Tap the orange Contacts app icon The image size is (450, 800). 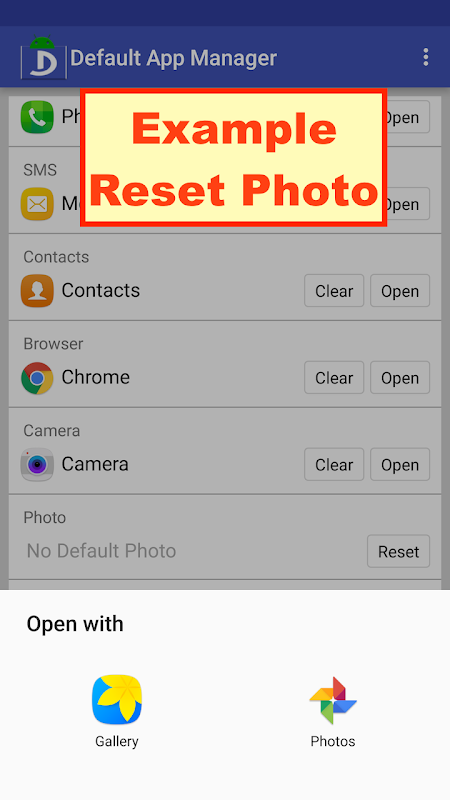point(37,290)
